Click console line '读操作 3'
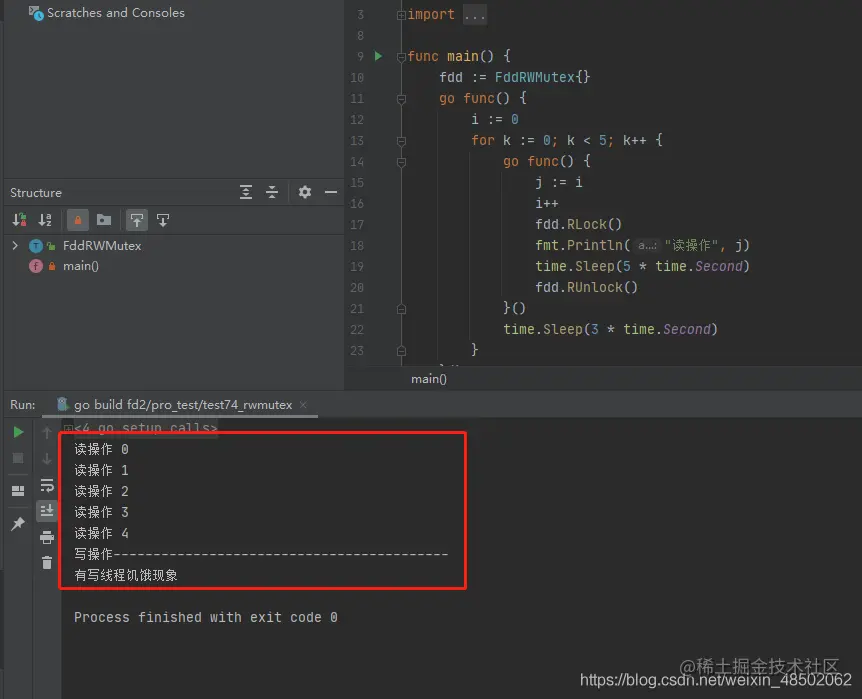This screenshot has width=862, height=699. [x=101, y=513]
